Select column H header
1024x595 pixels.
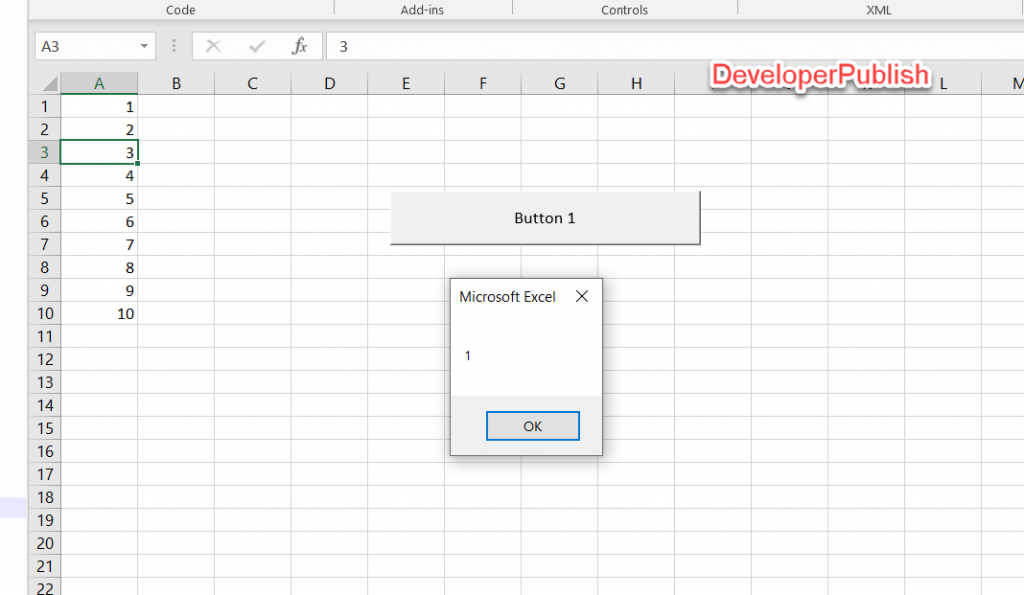click(x=636, y=84)
